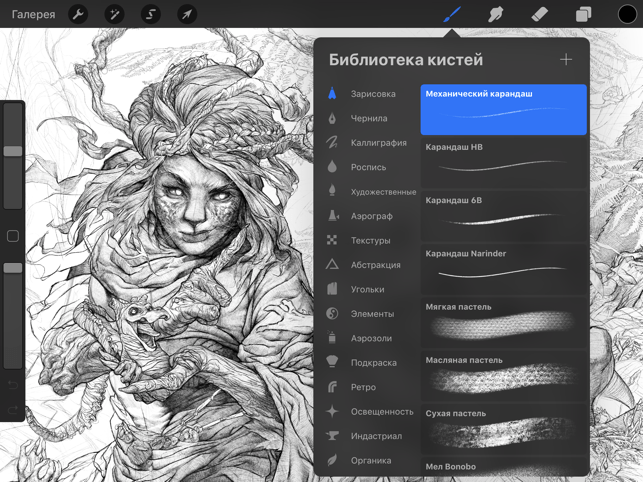Return to Галерея
Screen dimensions: 643x482
tap(33, 14)
